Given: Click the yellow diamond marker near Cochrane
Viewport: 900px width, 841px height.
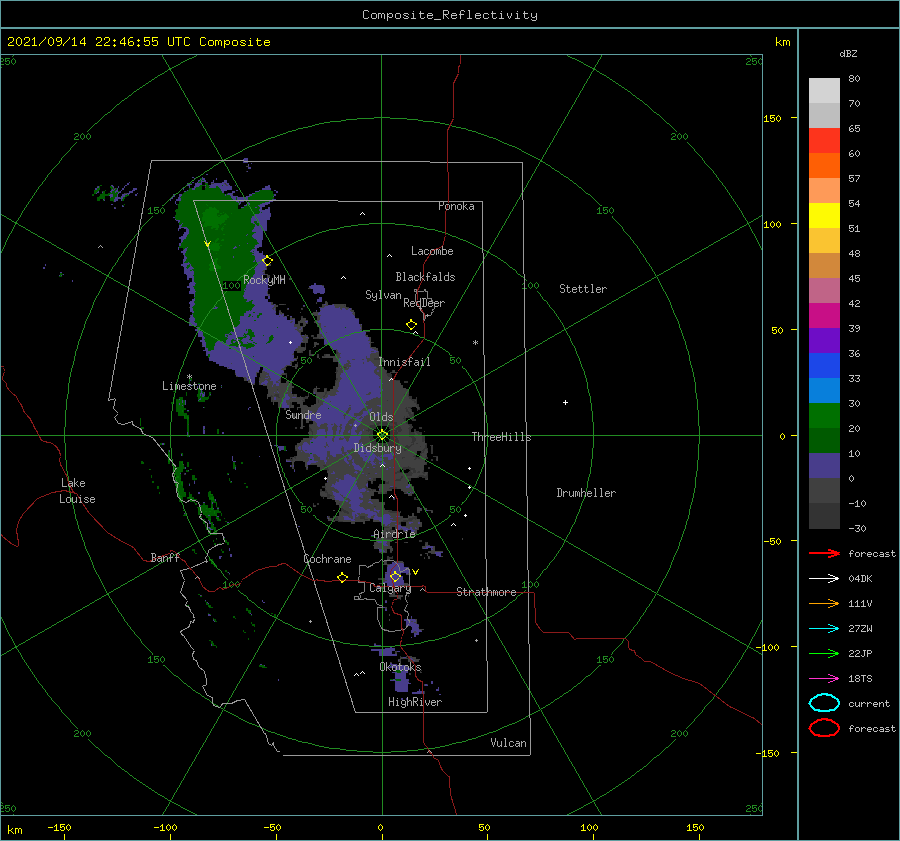Looking at the screenshot, I should (x=342, y=577).
